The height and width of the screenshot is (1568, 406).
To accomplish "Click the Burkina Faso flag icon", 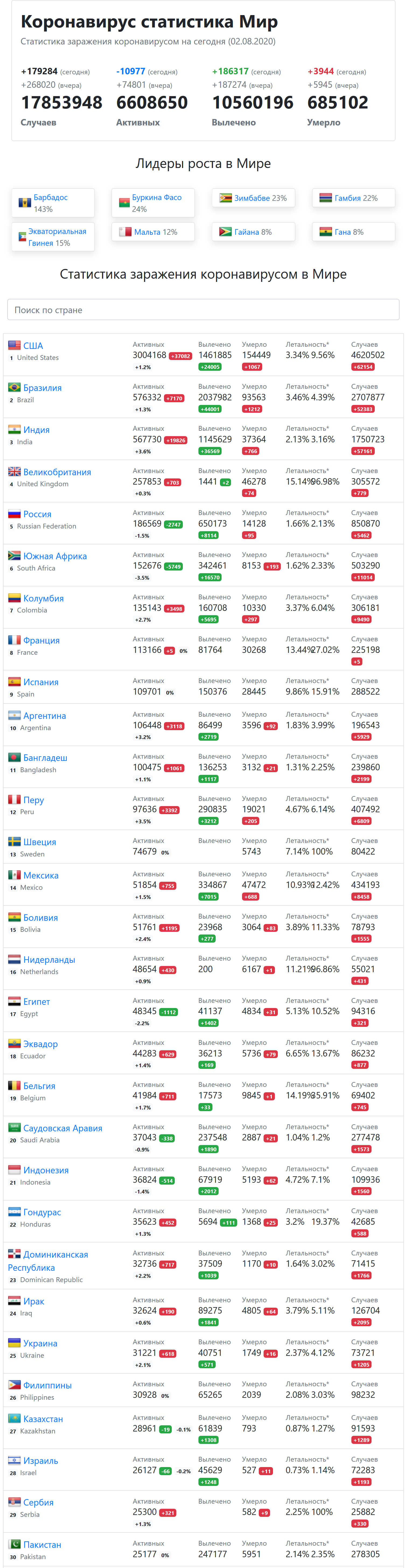I will click(125, 203).
